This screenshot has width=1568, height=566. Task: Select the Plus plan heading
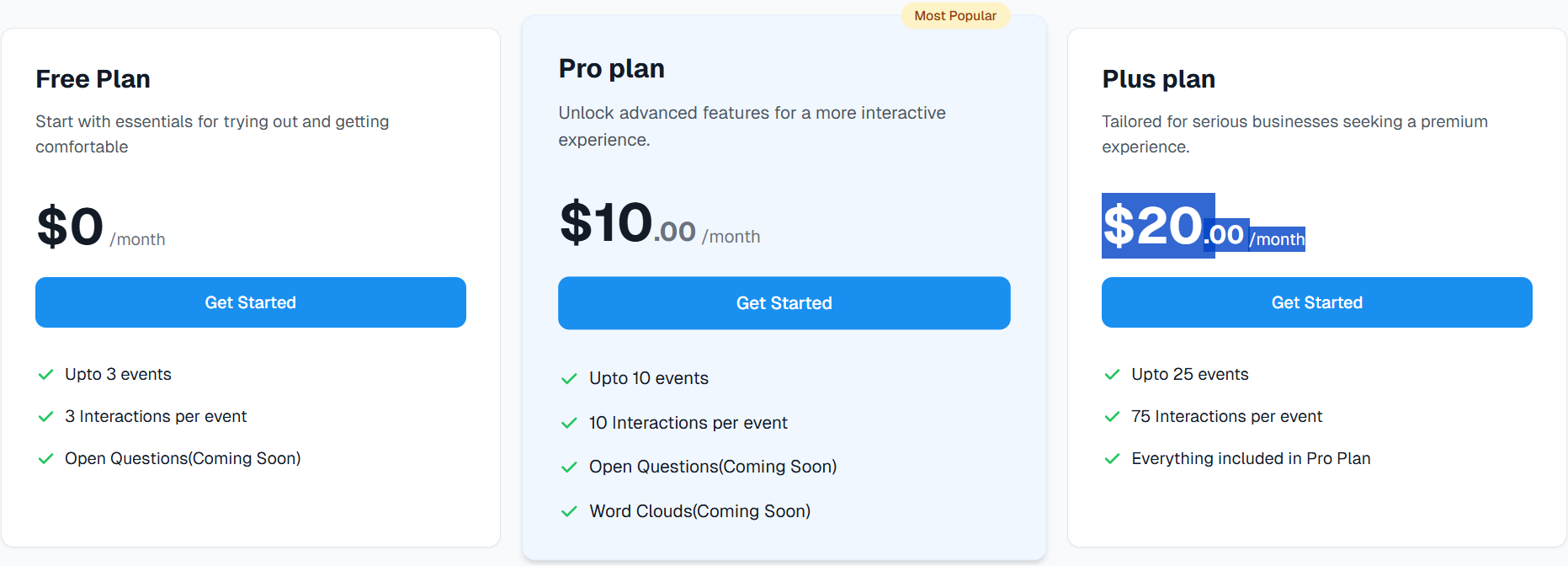tap(1159, 79)
